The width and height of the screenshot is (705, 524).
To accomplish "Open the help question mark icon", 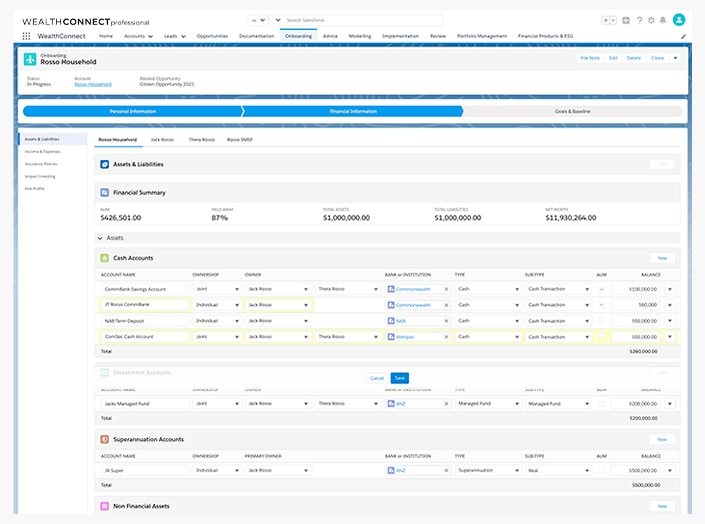I will pos(639,20).
